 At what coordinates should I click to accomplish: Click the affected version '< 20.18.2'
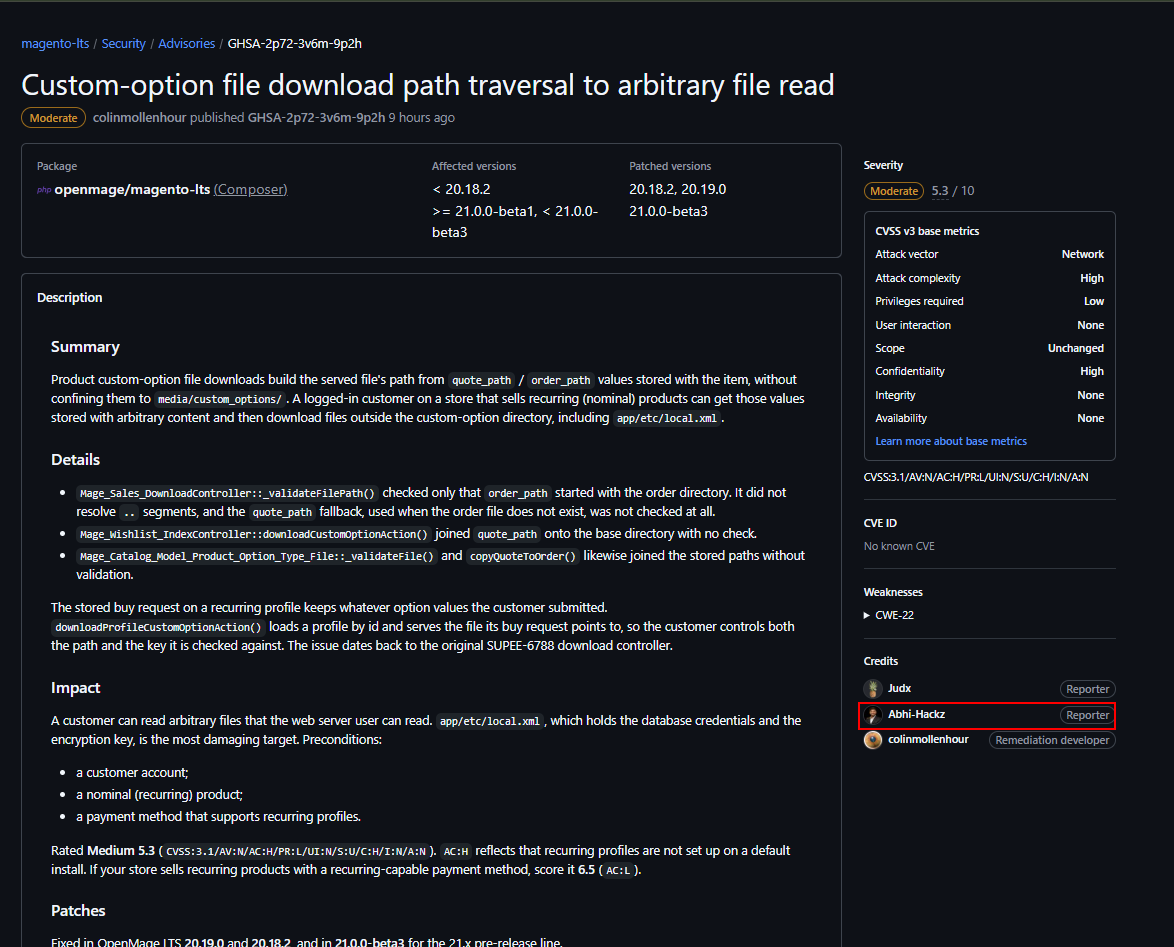click(461, 189)
